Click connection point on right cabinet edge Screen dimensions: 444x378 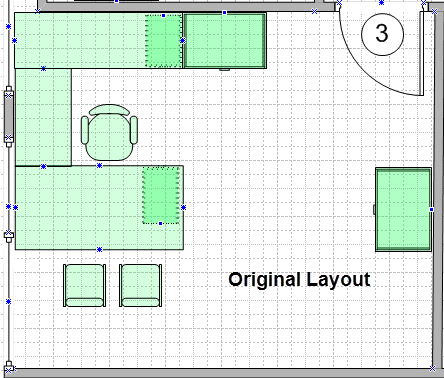[432, 209]
